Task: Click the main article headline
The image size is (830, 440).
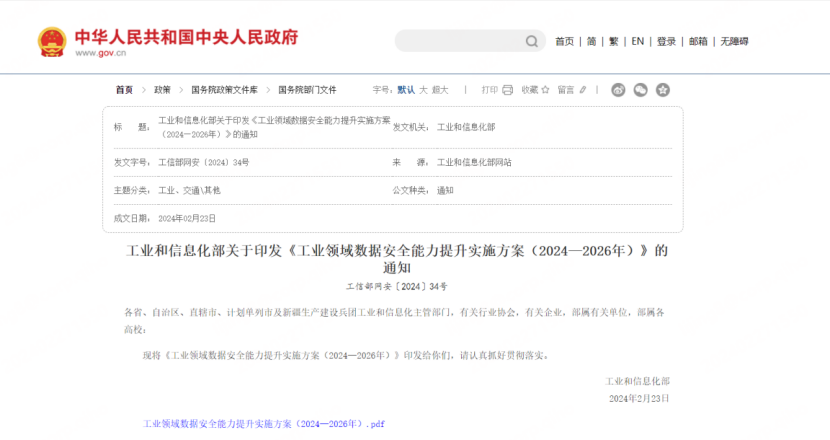Action: tap(397, 259)
